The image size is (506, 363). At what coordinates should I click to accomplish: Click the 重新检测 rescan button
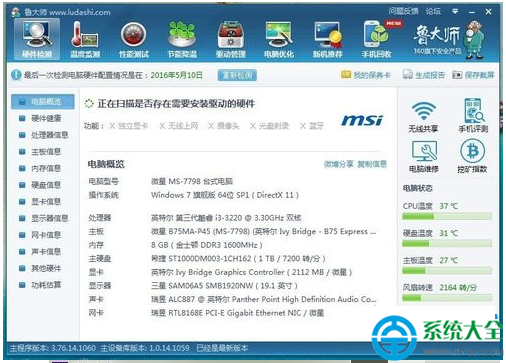(237, 75)
